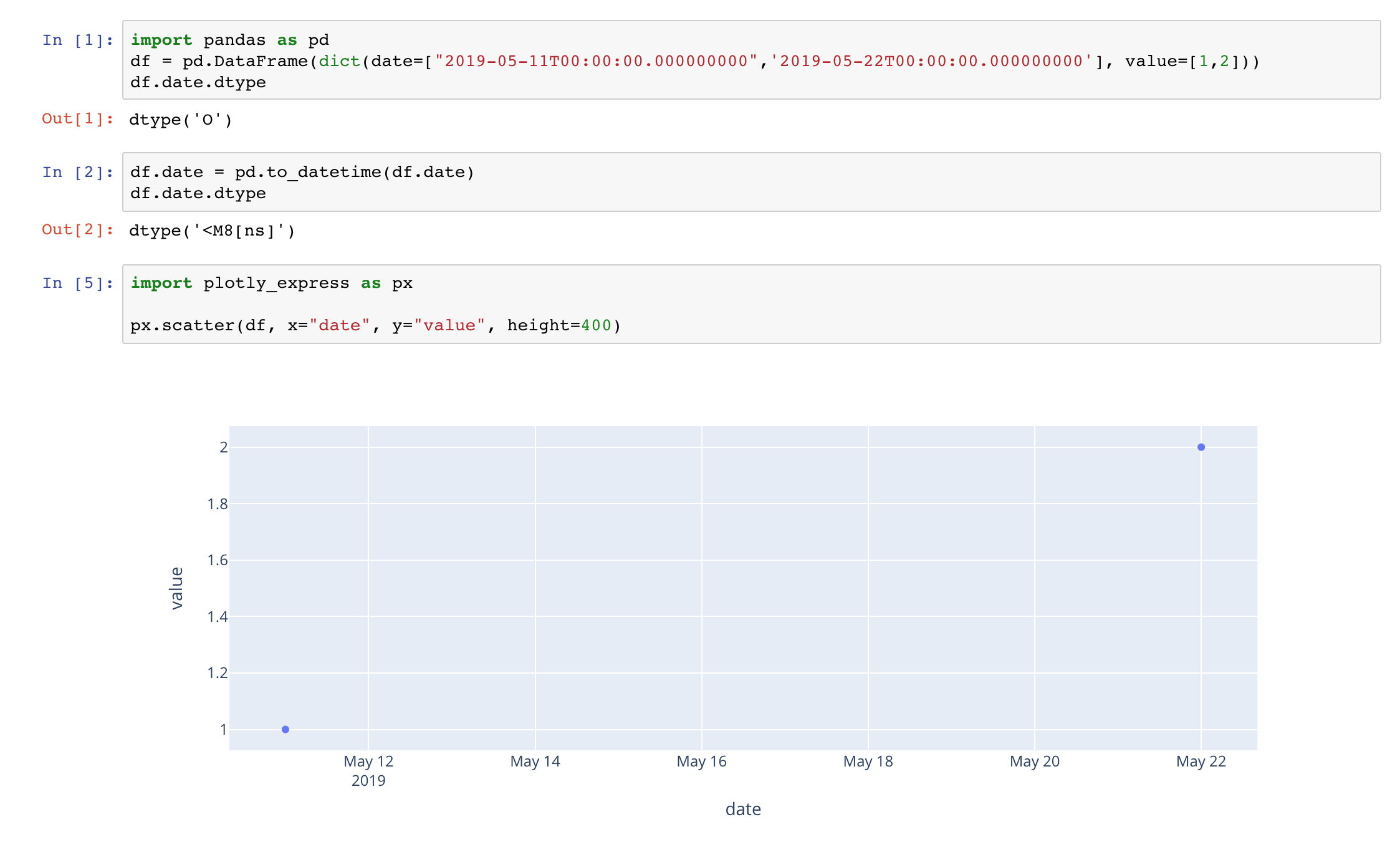
Task: Click the 'May 12' x-axis tick label
Action: [x=368, y=762]
